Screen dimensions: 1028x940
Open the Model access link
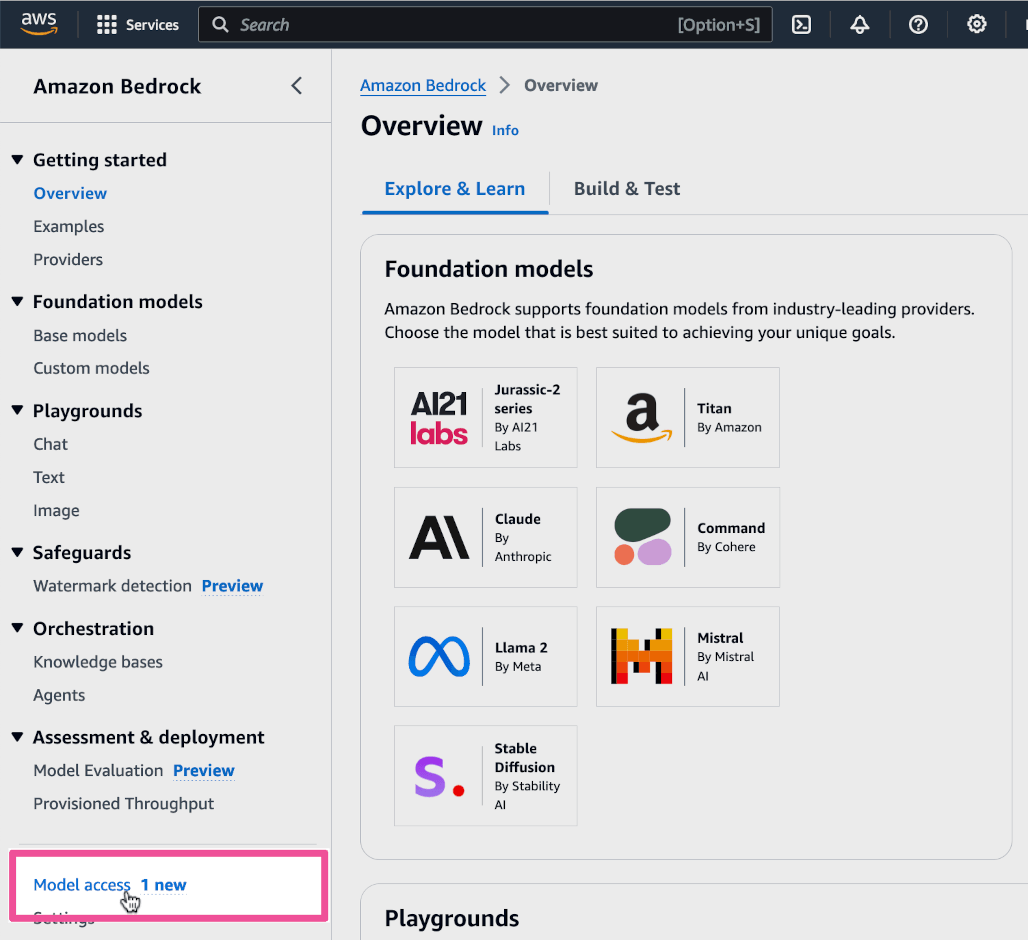[x=82, y=885]
